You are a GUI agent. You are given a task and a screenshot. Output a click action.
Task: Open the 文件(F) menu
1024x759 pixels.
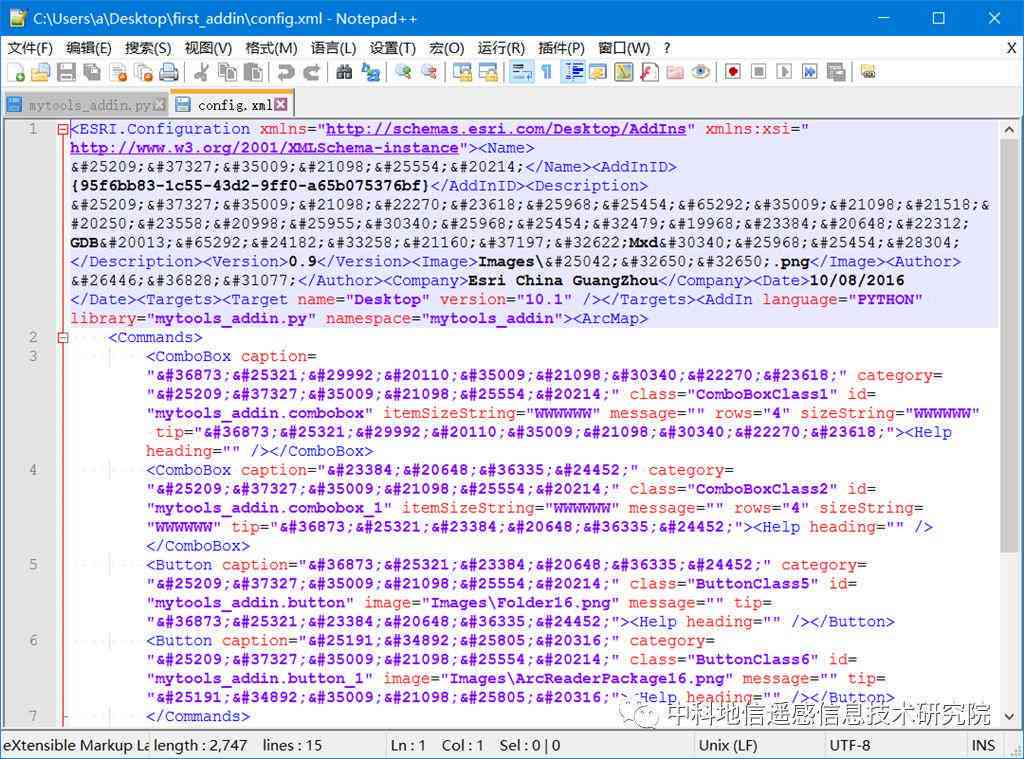tap(30, 48)
